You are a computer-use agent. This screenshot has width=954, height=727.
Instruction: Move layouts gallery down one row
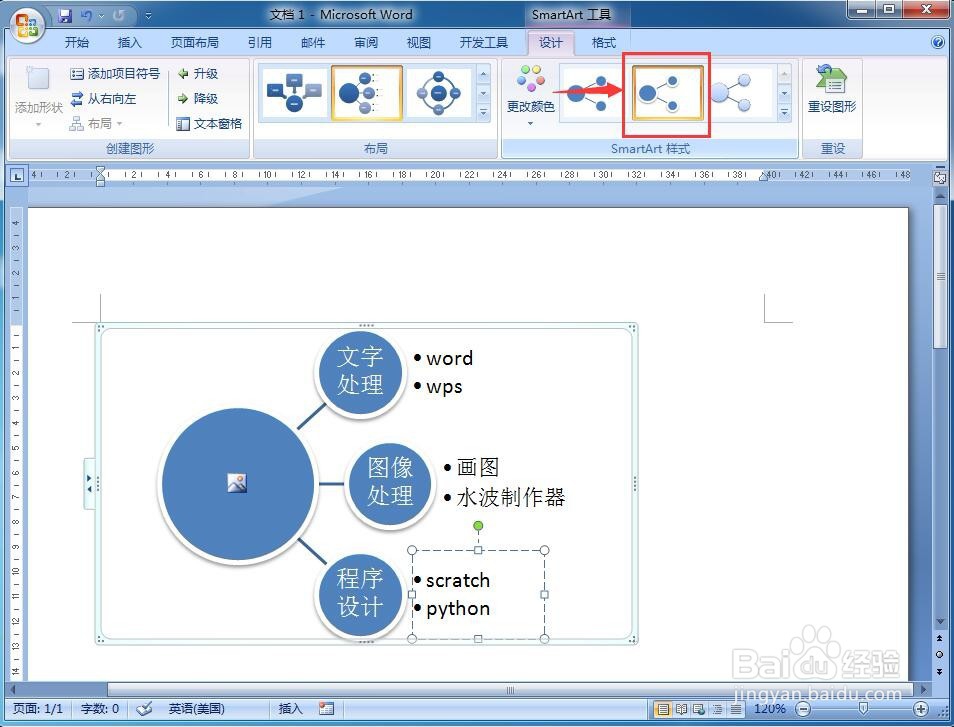tap(484, 94)
